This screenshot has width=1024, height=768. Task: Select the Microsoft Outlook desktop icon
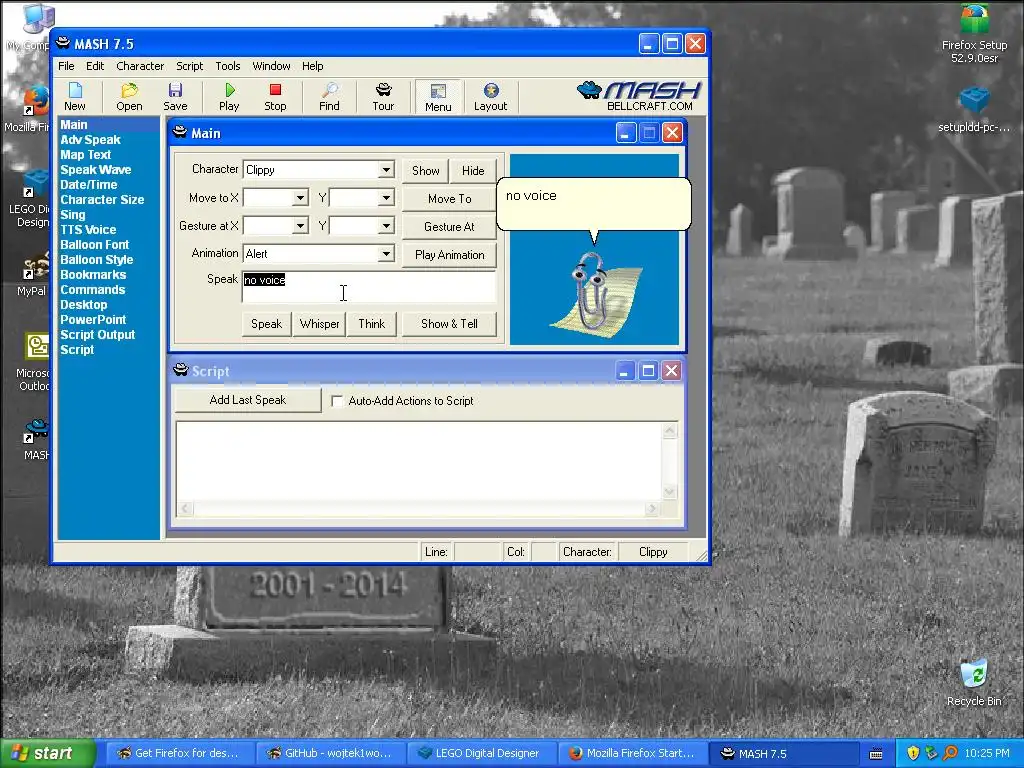tap(34, 362)
